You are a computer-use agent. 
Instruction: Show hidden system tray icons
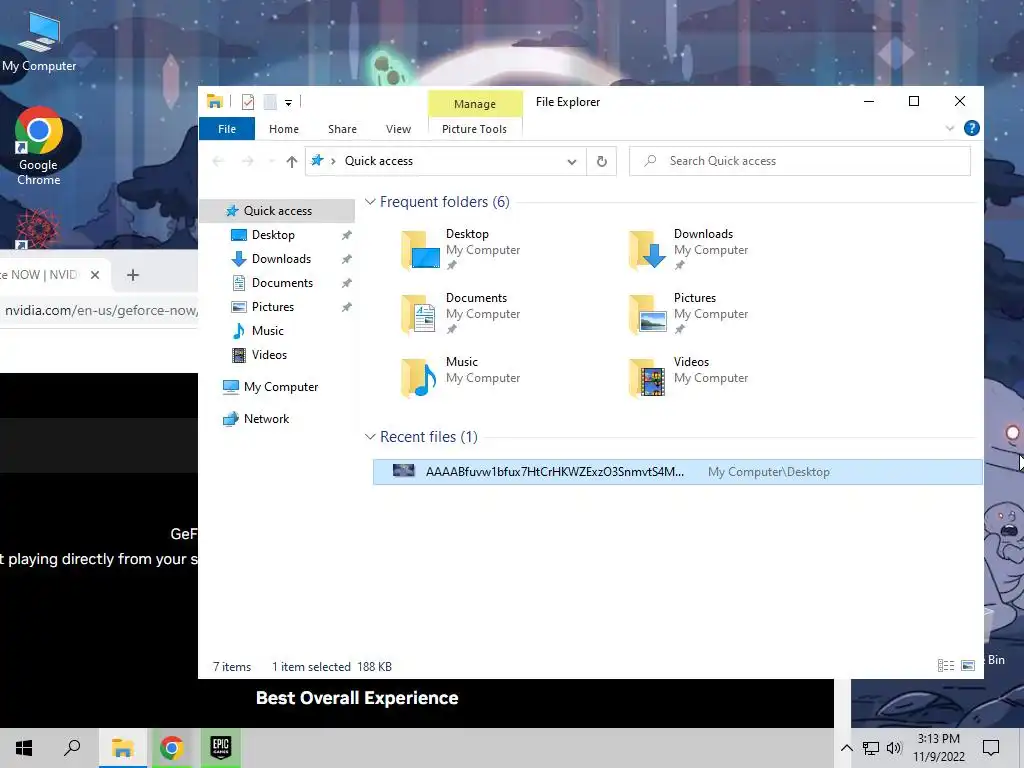tap(846, 748)
